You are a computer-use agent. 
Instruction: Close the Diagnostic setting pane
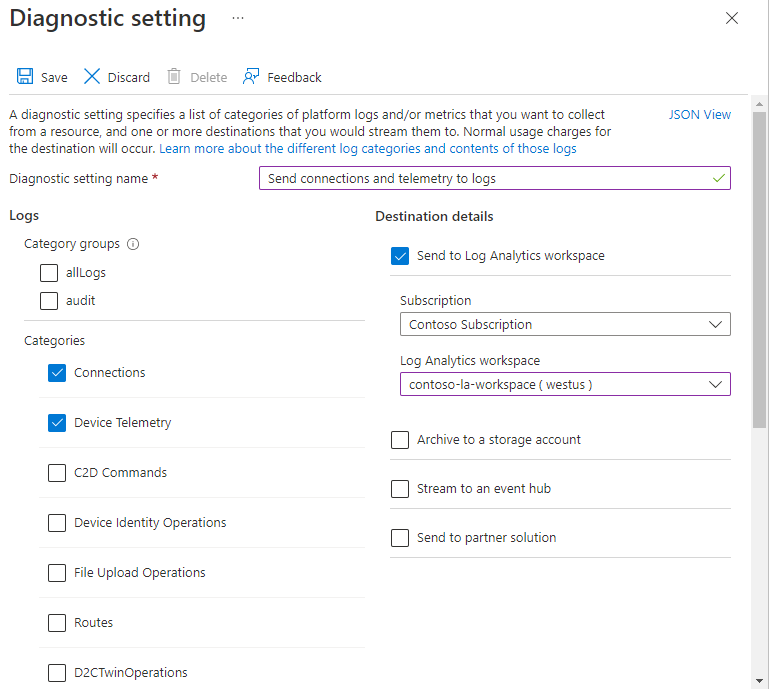tap(732, 19)
